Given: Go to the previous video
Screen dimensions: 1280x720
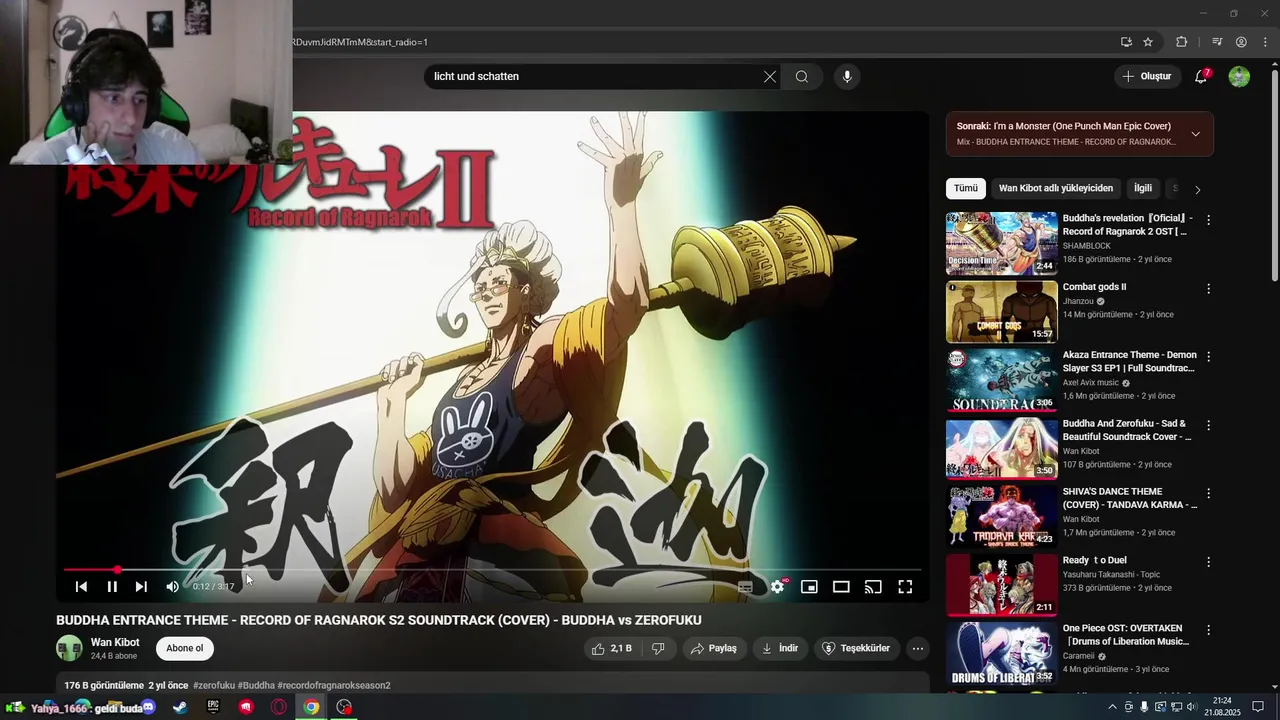Looking at the screenshot, I should point(81,587).
